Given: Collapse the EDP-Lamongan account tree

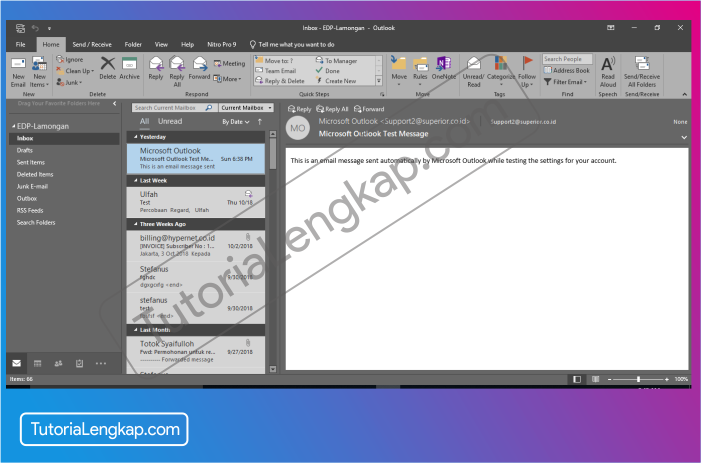Looking at the screenshot, I should (13, 126).
